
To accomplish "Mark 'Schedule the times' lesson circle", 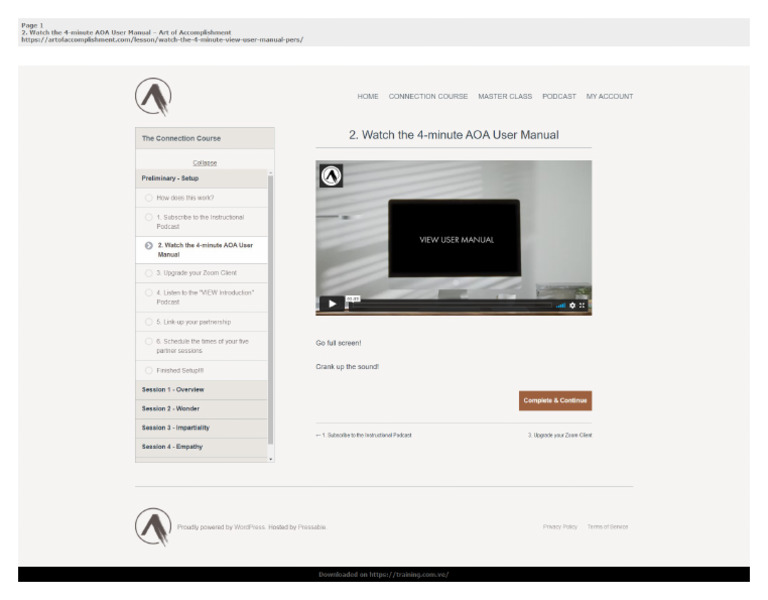I will (148, 341).
